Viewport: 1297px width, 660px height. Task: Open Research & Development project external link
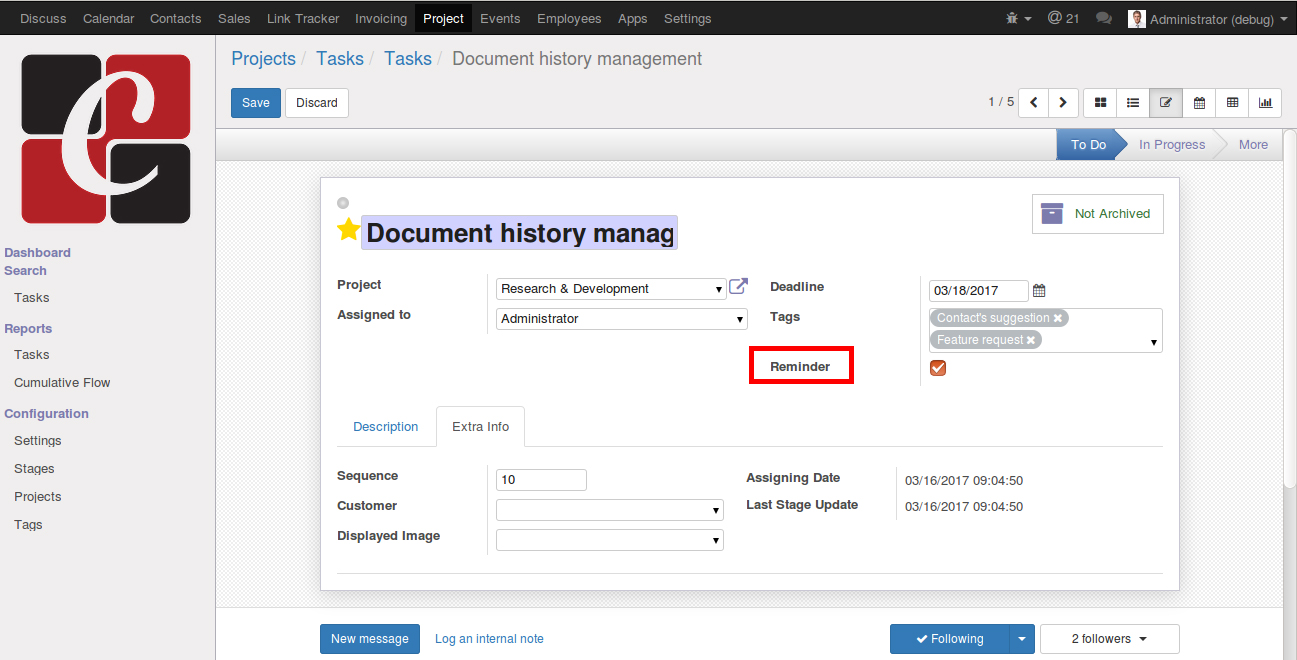[738, 287]
